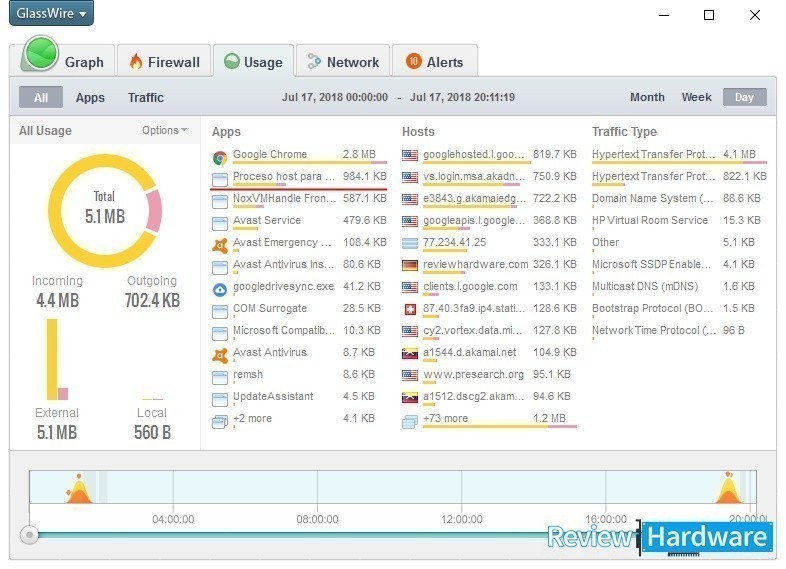Click the yellow incoming external bar
This screenshot has height=569, width=786.
52,359
